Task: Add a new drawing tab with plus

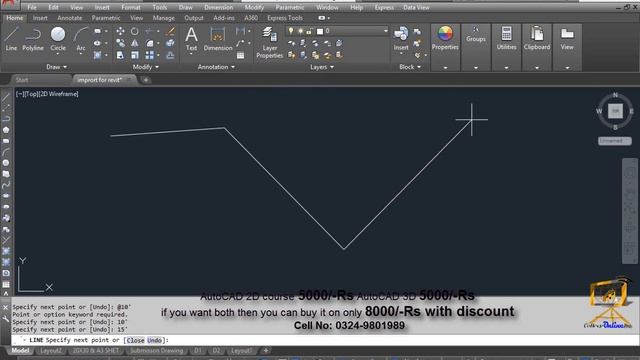Action: pyautogui.click(x=146, y=80)
